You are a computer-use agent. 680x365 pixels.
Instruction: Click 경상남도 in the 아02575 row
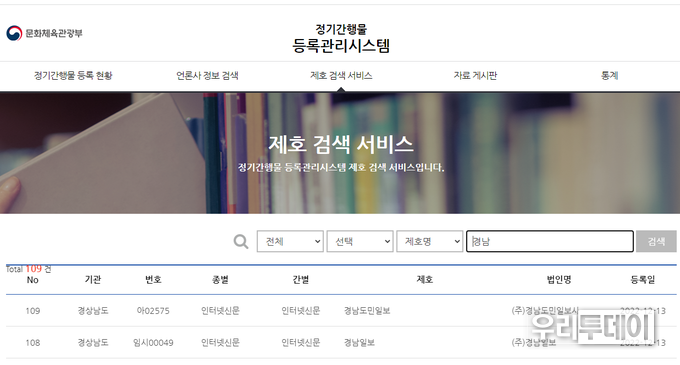pos(93,311)
